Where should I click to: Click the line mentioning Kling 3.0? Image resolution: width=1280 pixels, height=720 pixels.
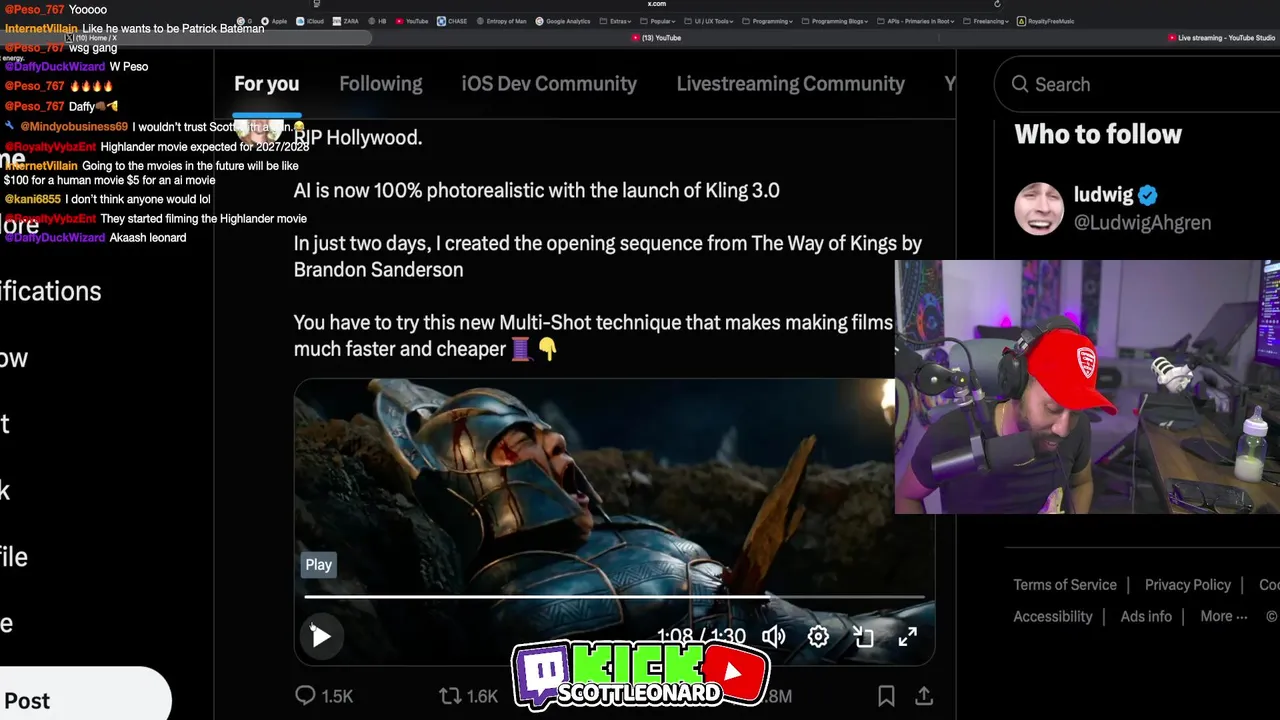tap(536, 190)
